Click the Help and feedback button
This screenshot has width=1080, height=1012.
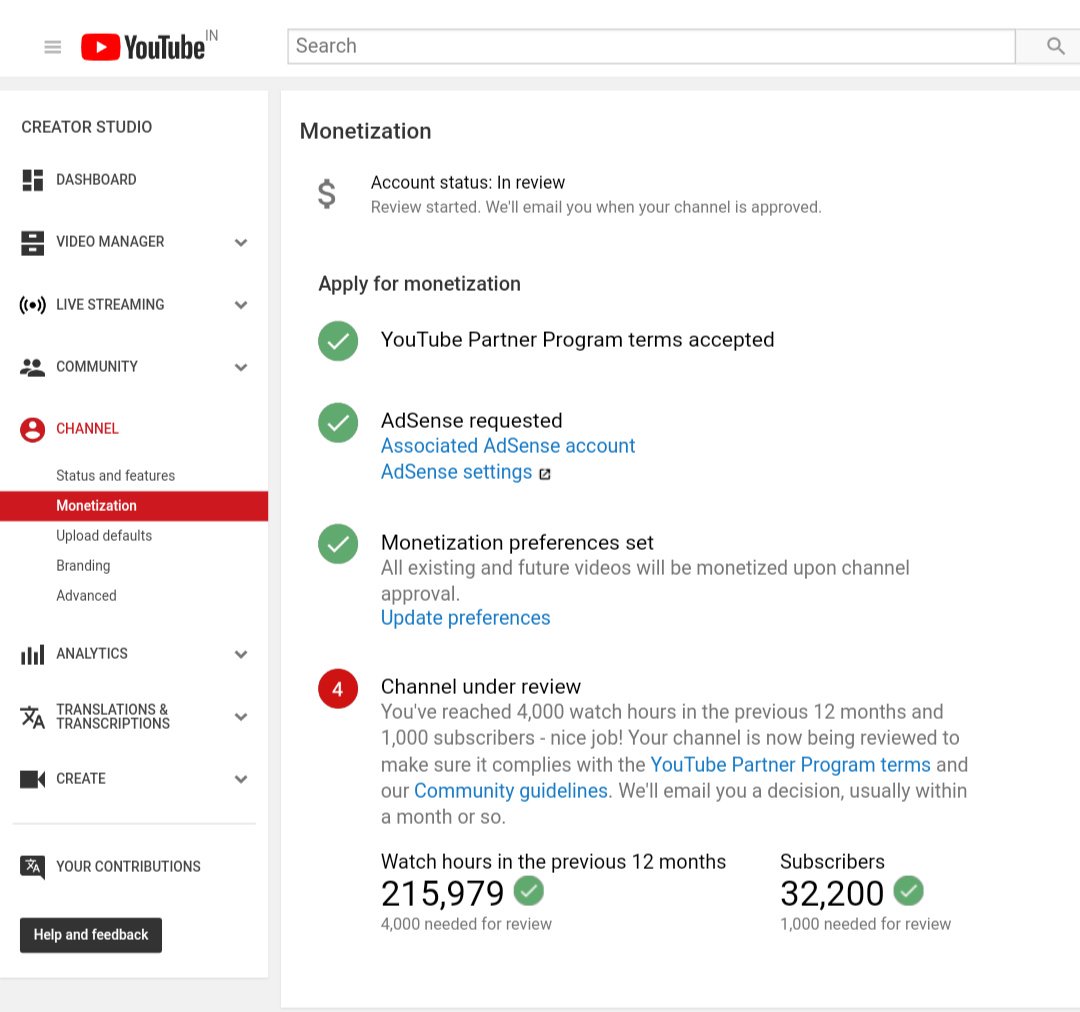point(91,935)
